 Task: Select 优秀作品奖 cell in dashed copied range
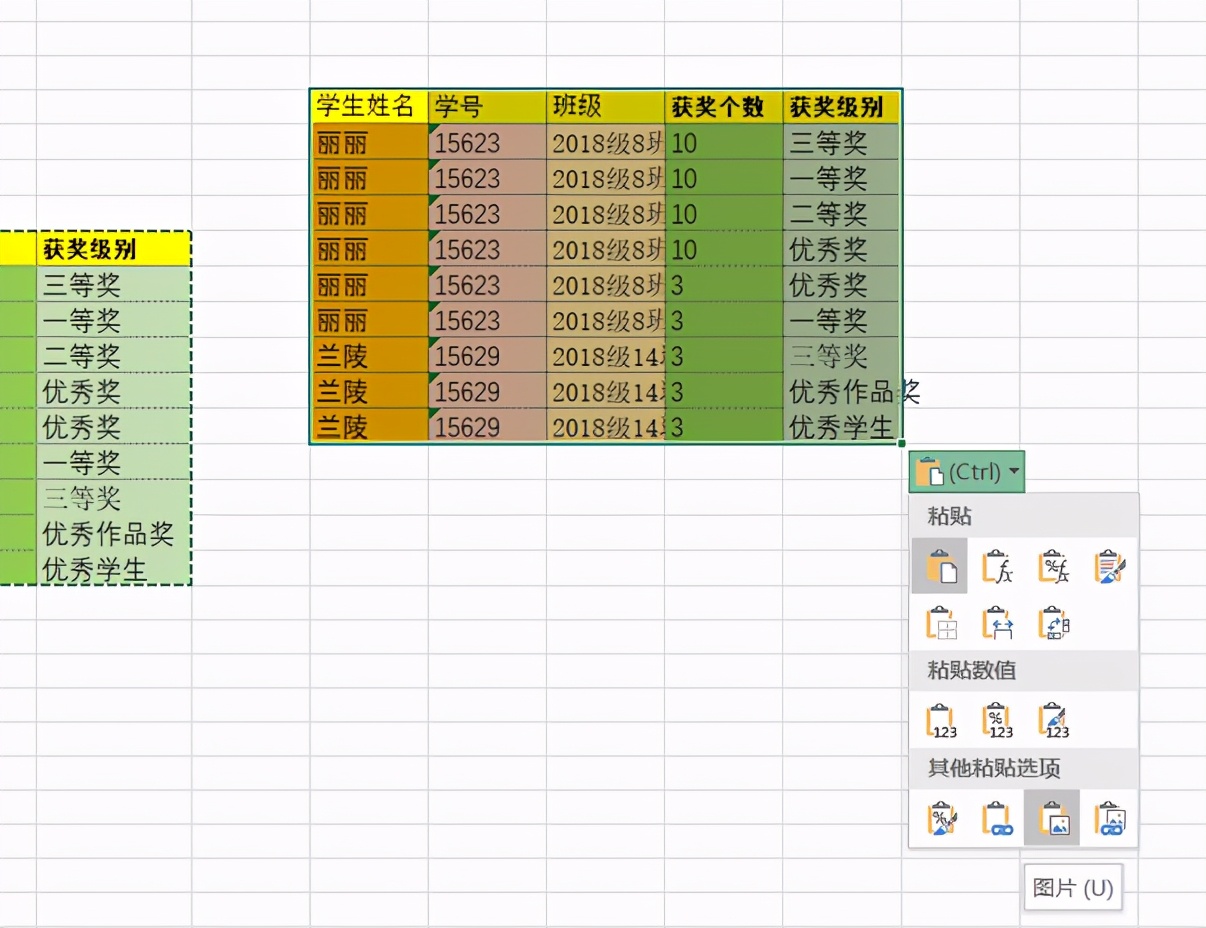point(113,533)
